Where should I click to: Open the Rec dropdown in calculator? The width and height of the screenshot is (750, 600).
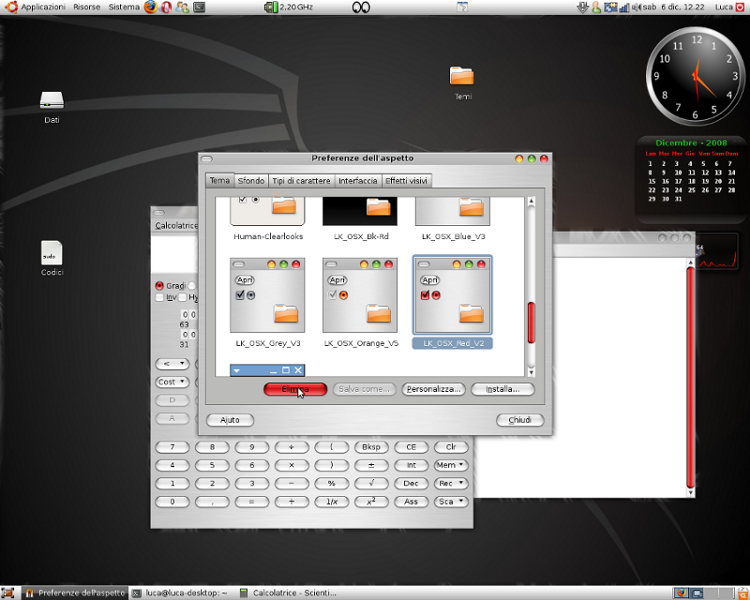451,483
